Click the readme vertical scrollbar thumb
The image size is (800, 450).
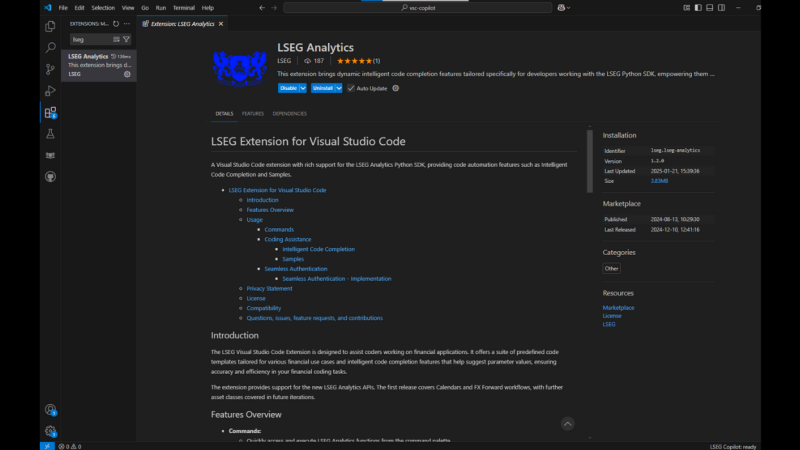[590, 161]
